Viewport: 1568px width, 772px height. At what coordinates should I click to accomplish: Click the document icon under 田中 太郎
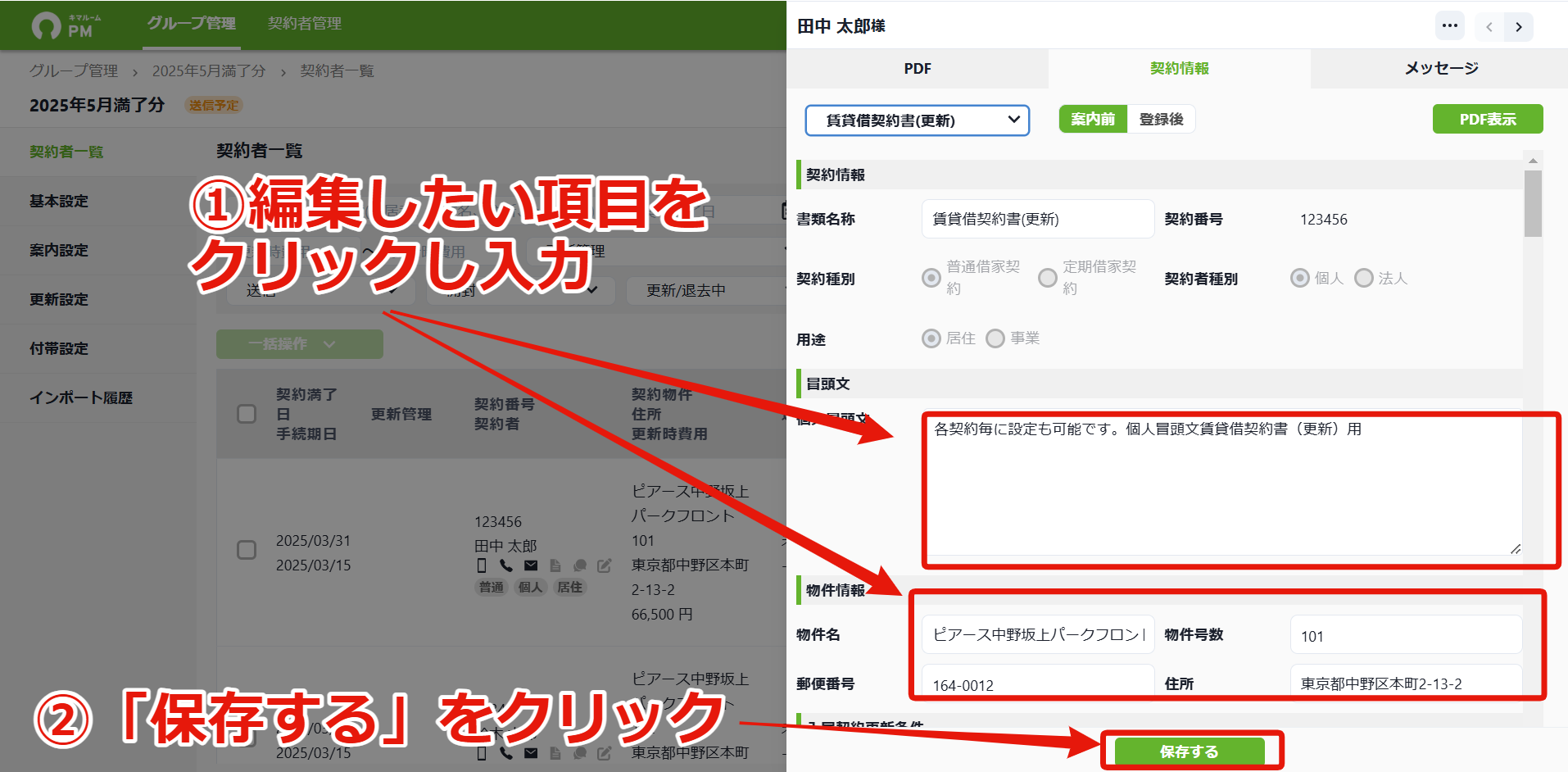click(555, 565)
